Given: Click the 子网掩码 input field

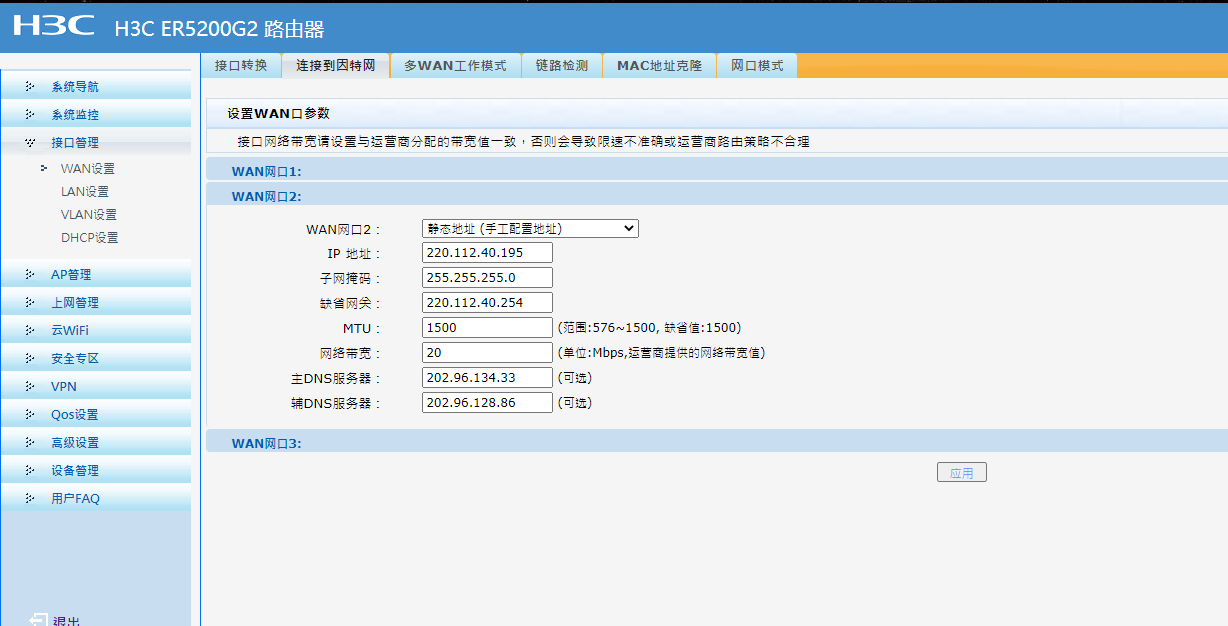Looking at the screenshot, I should coord(487,278).
